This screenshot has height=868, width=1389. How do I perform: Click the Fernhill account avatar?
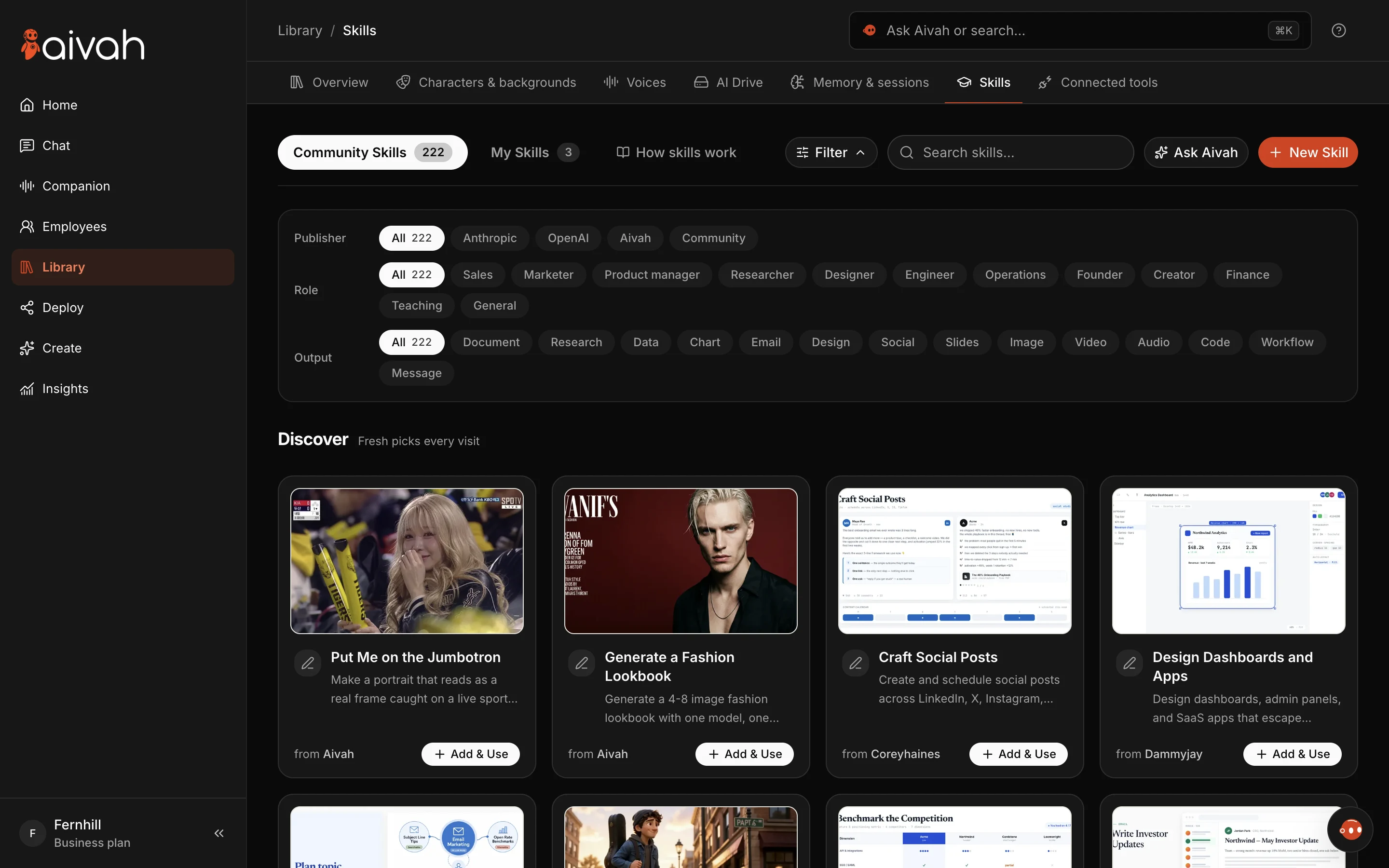tap(32, 833)
